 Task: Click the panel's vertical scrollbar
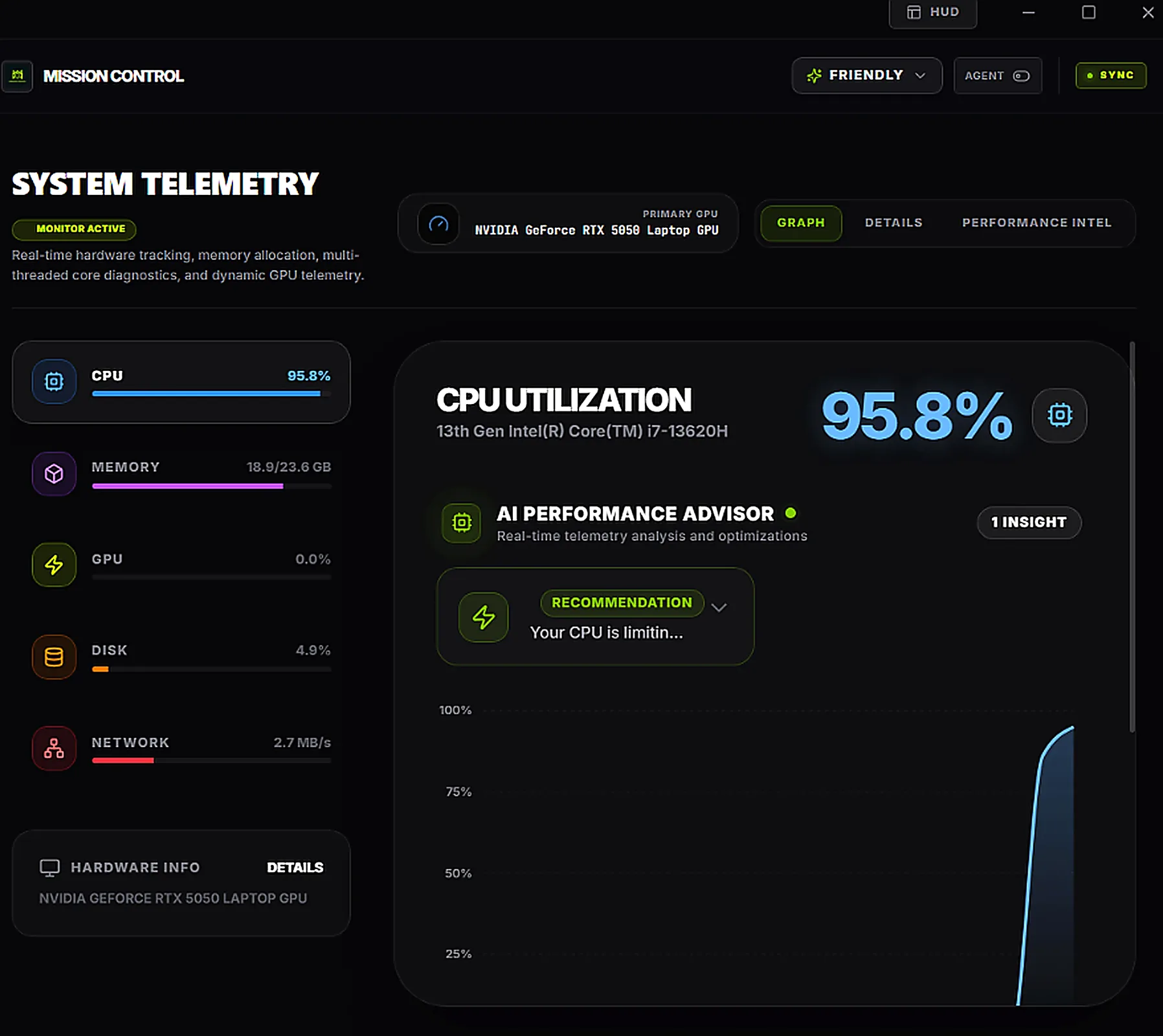pyautogui.click(x=1132, y=537)
